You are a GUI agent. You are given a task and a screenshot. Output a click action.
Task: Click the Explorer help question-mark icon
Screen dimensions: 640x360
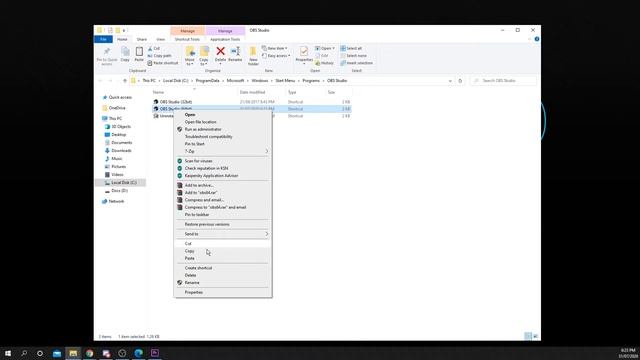pyautogui.click(x=537, y=39)
